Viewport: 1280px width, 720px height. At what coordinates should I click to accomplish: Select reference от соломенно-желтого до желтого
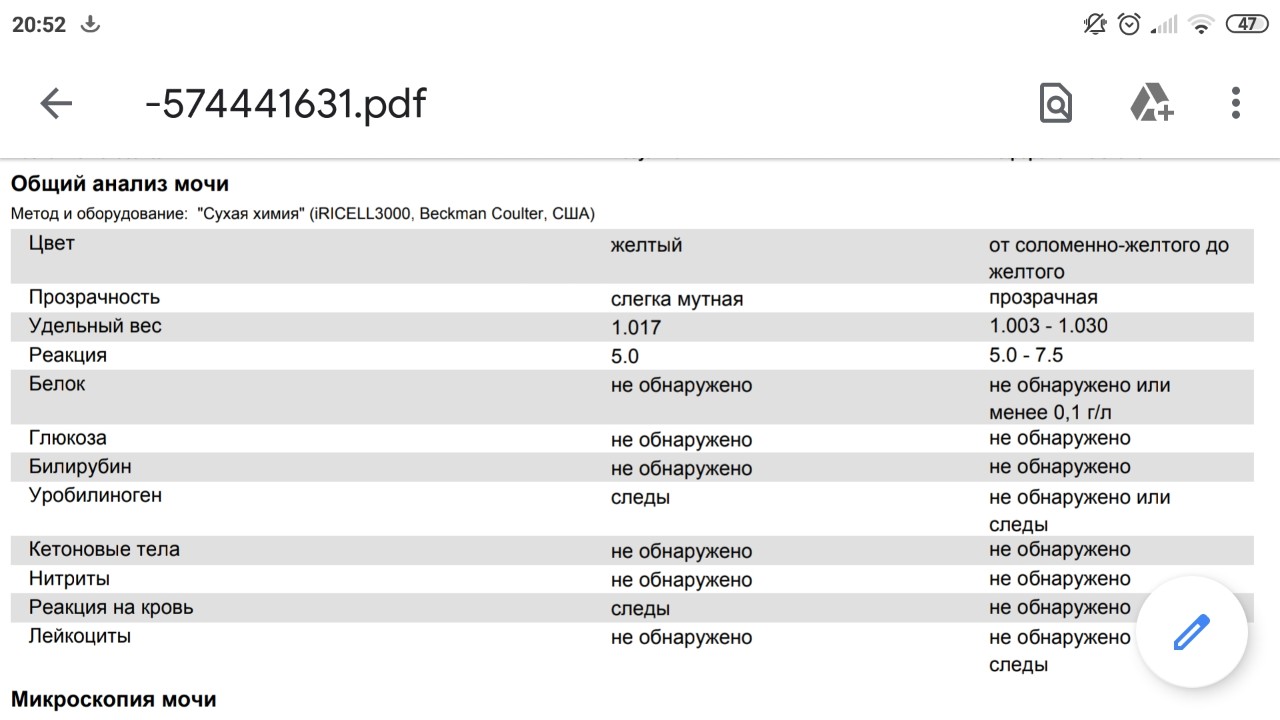point(1109,258)
